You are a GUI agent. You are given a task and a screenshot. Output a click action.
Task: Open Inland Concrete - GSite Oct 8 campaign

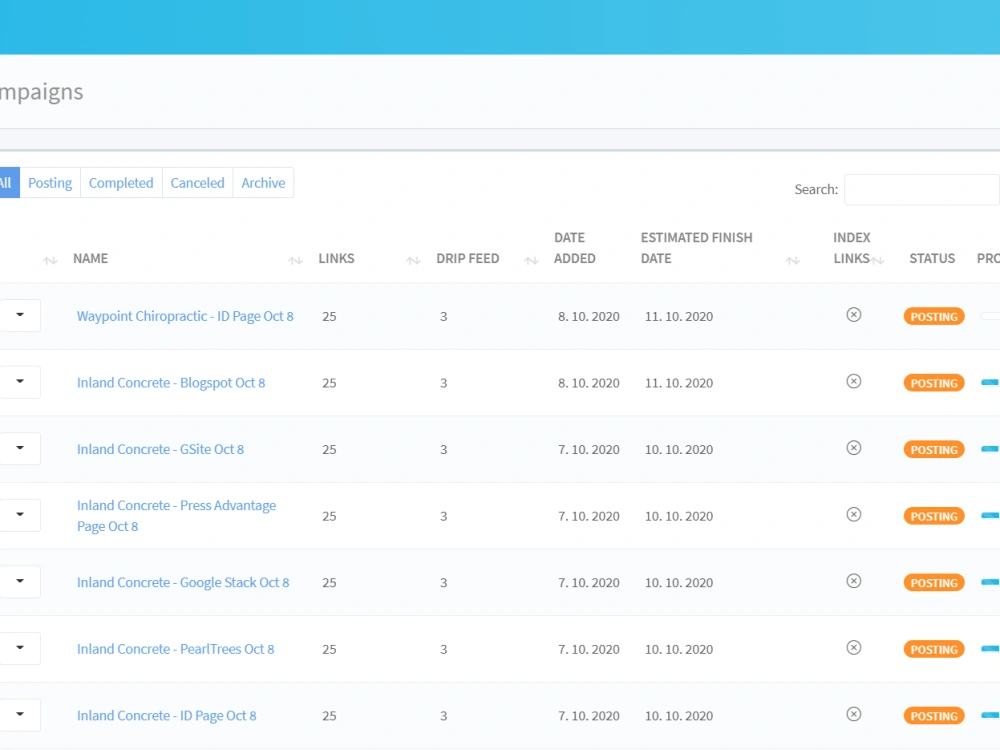coord(160,450)
